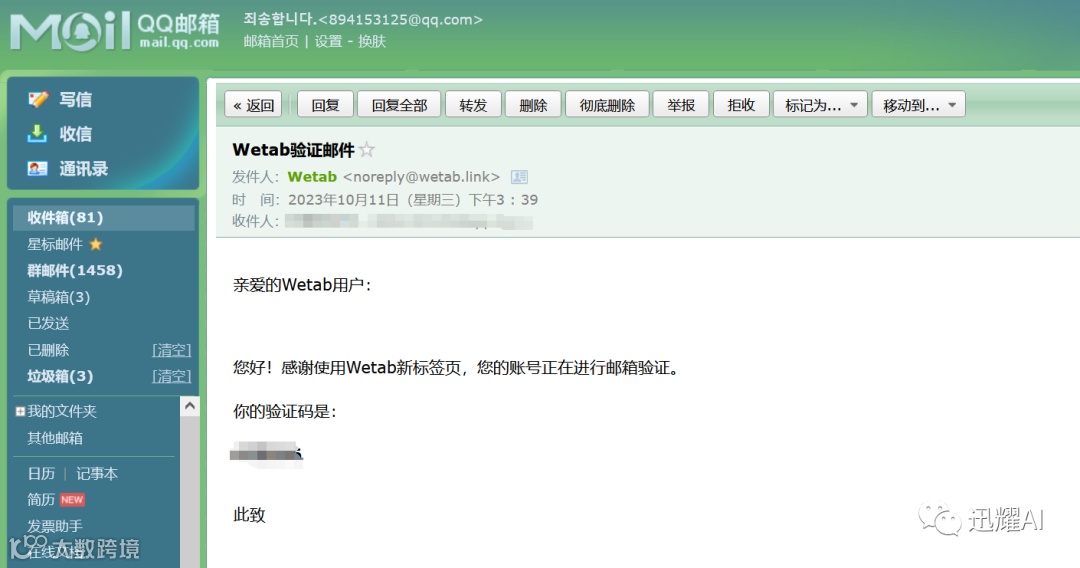Click the 换肤 skin link
This screenshot has height=568, width=1080.
[372, 41]
